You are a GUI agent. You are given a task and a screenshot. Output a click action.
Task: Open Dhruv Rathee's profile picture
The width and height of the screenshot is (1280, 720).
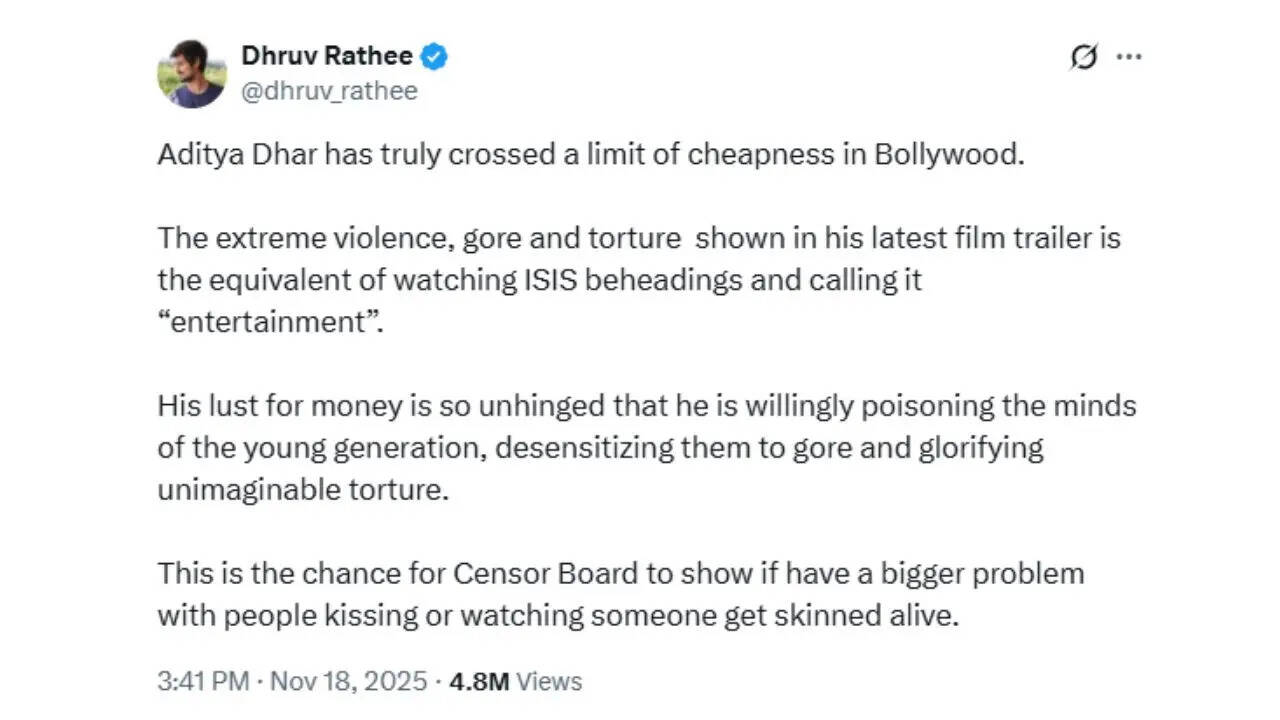(191, 74)
